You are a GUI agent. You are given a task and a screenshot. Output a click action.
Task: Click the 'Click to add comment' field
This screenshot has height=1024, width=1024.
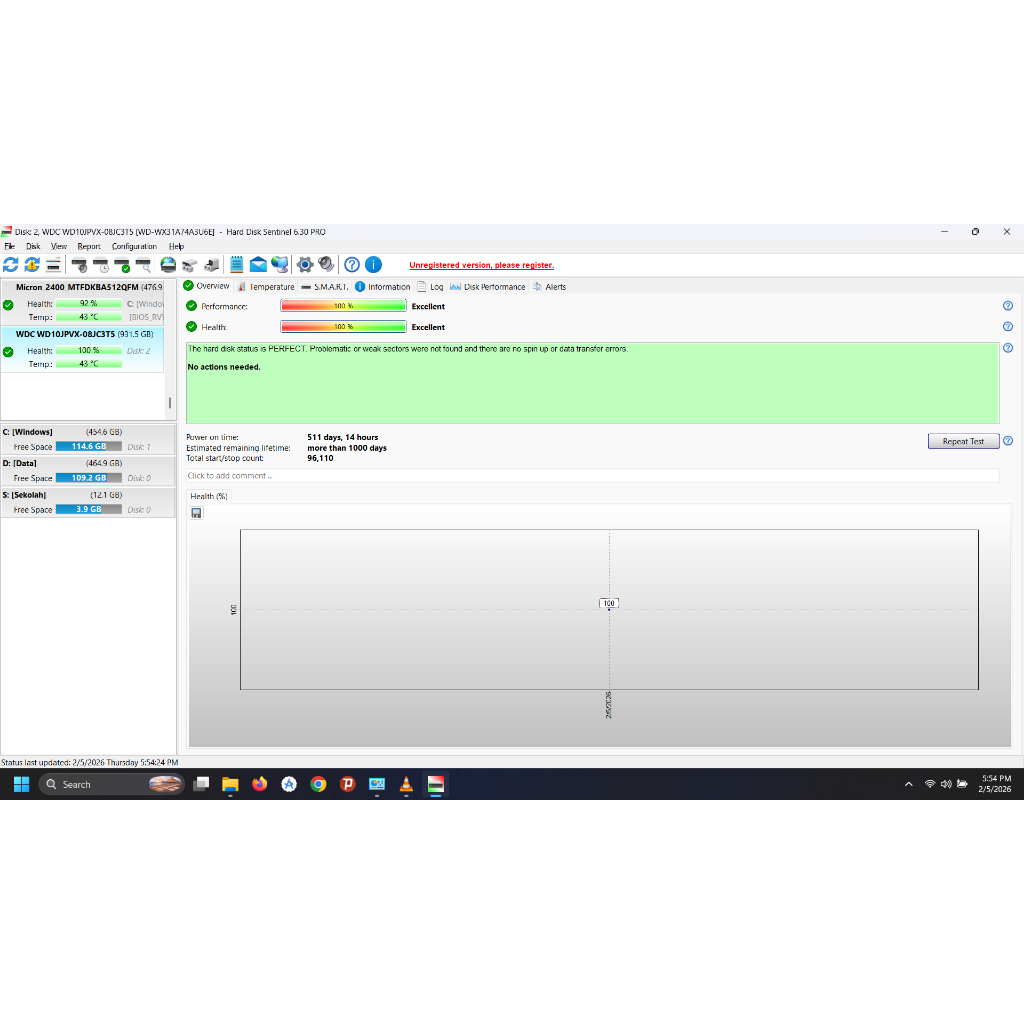point(592,476)
